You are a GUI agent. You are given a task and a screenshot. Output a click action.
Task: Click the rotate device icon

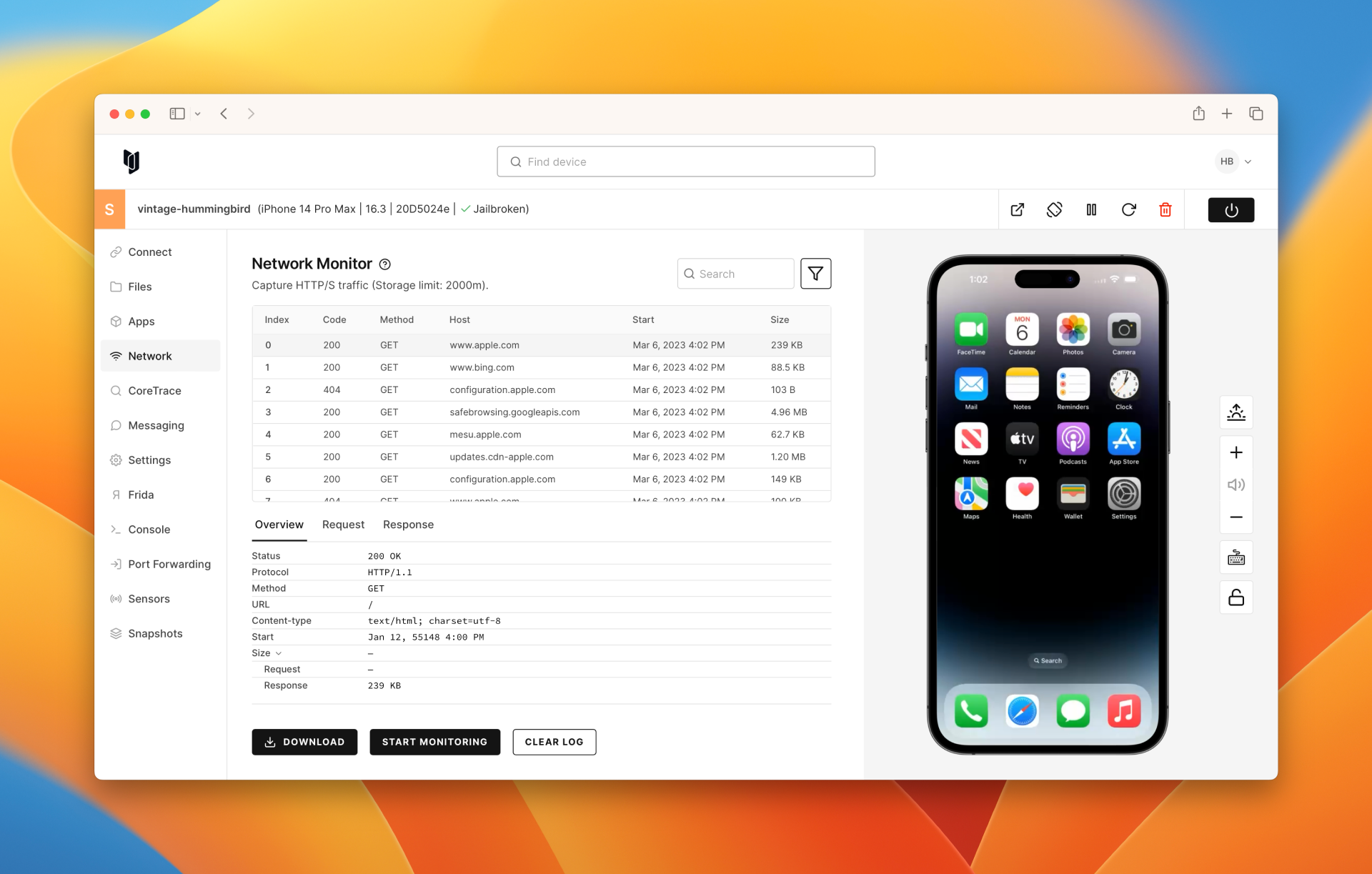[x=1054, y=209]
